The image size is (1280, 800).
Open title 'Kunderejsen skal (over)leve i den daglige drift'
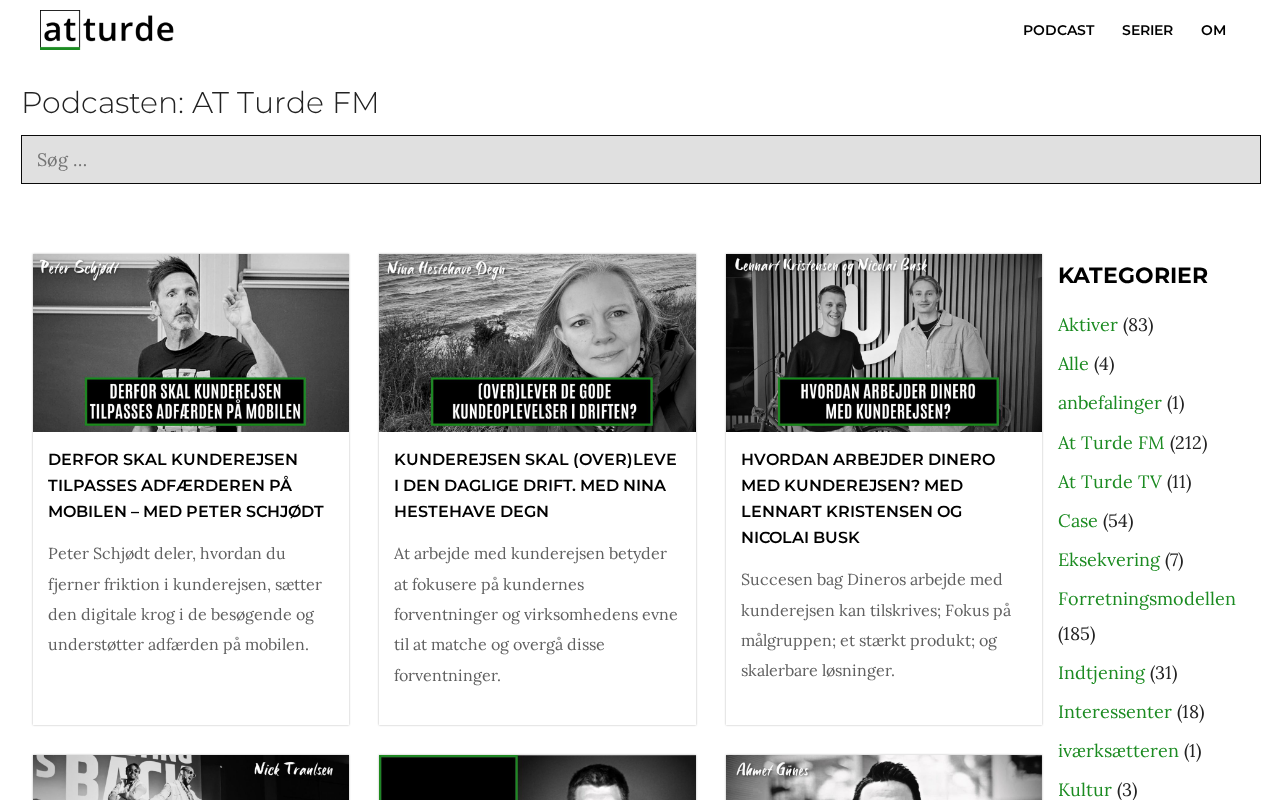(535, 486)
